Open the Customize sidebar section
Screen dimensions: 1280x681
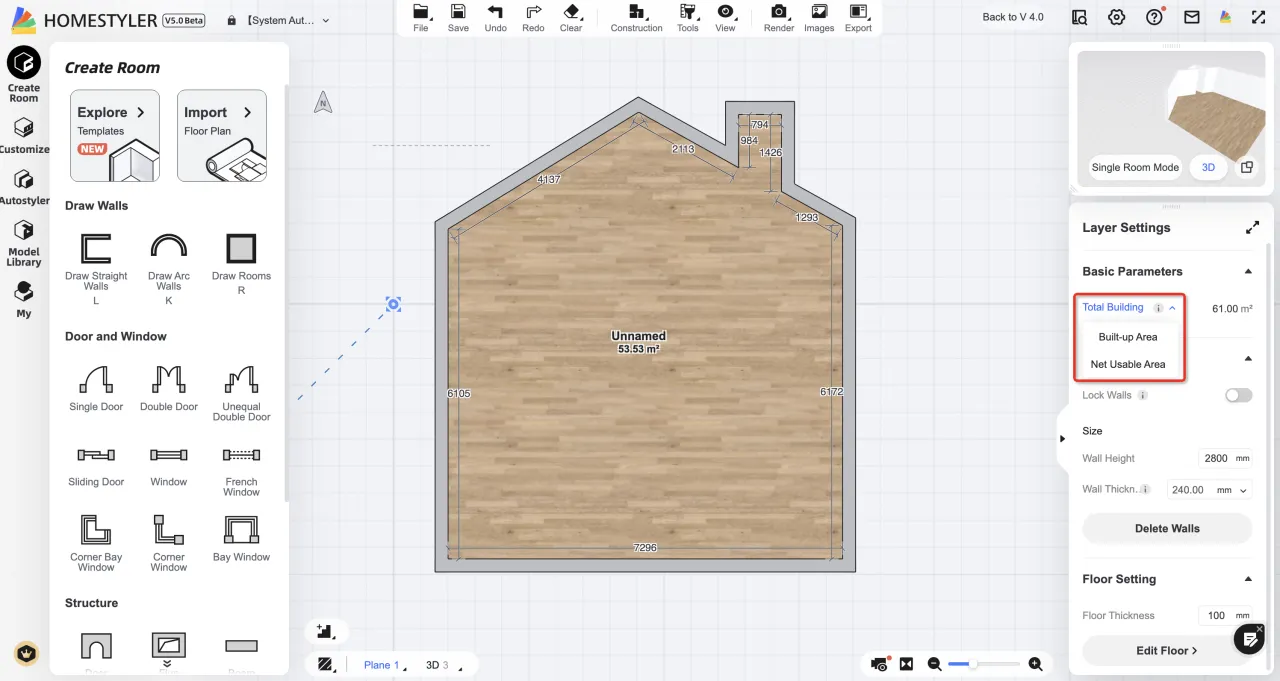tap(24, 136)
